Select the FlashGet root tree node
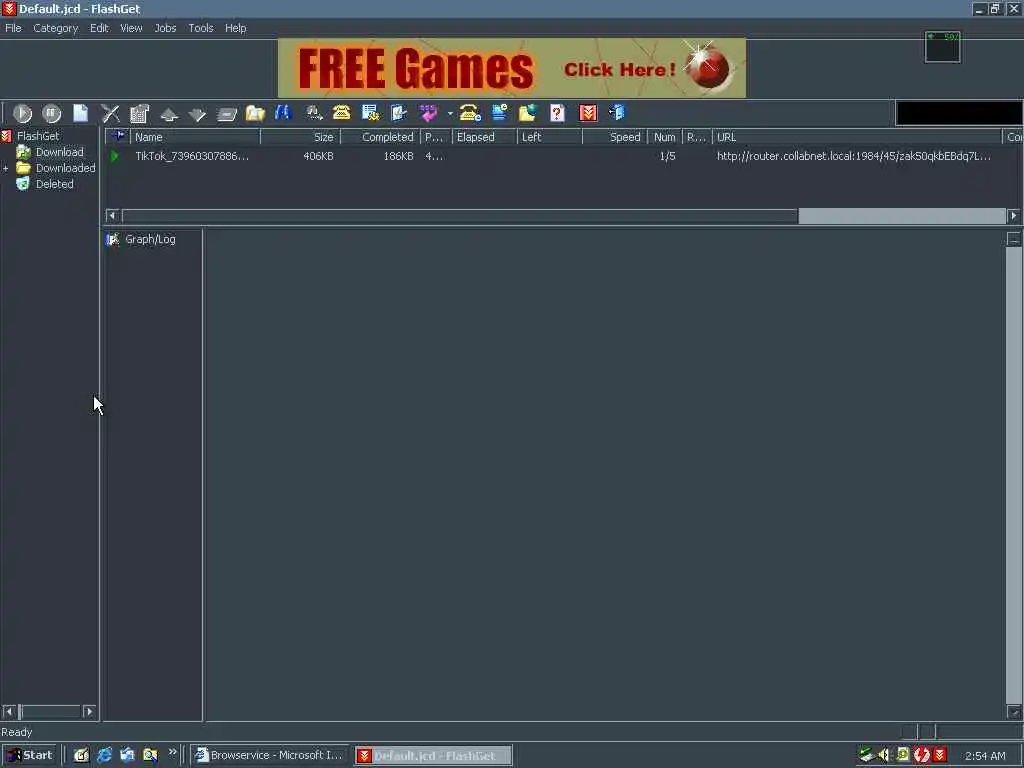 (x=38, y=136)
